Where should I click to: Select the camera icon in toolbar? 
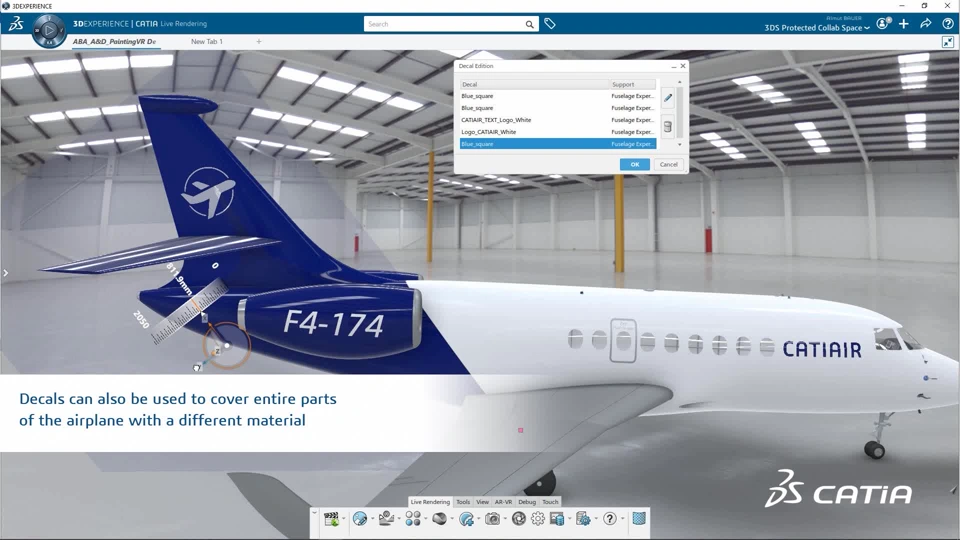[492, 519]
